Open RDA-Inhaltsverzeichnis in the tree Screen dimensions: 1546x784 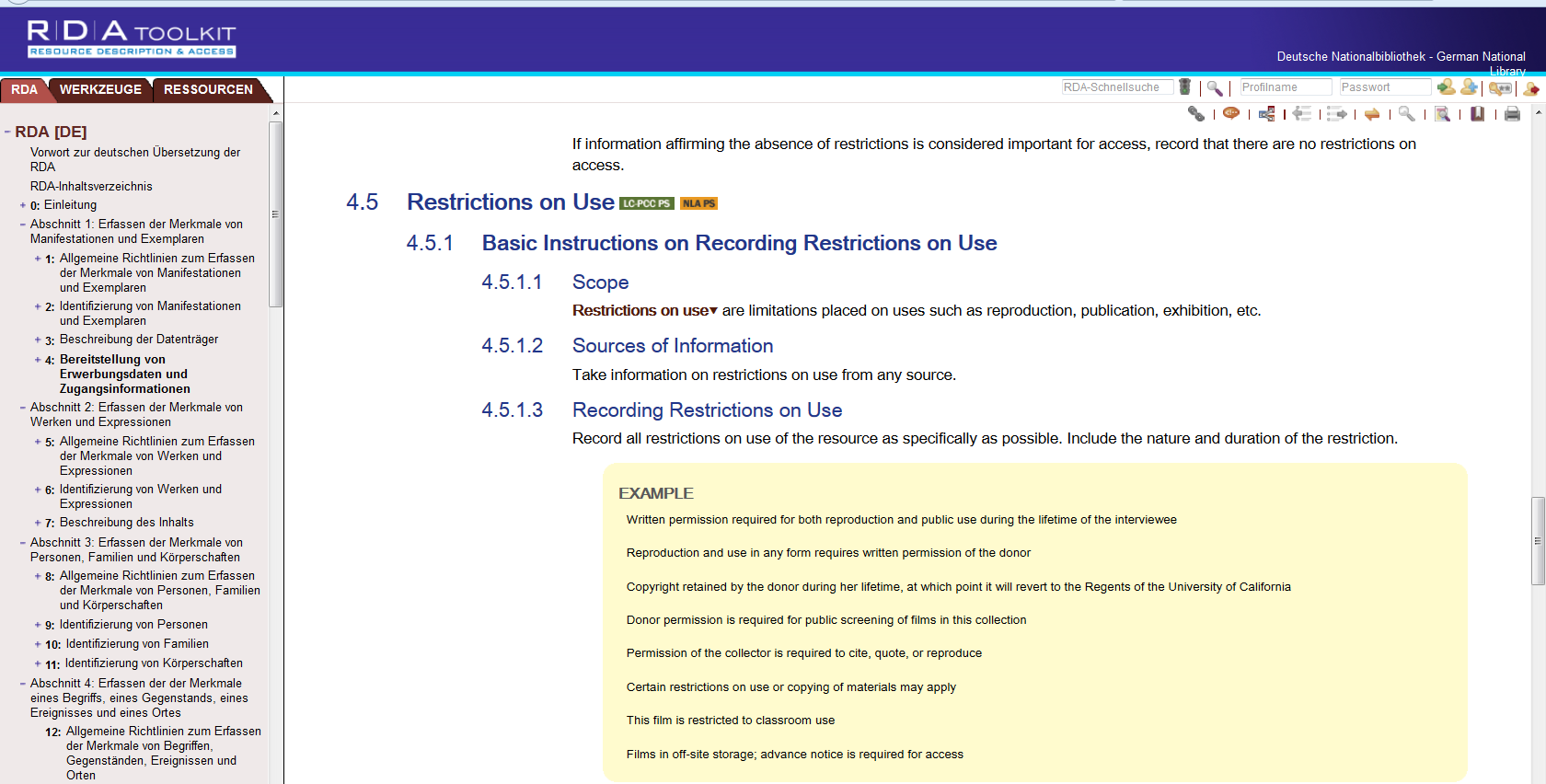click(x=91, y=186)
